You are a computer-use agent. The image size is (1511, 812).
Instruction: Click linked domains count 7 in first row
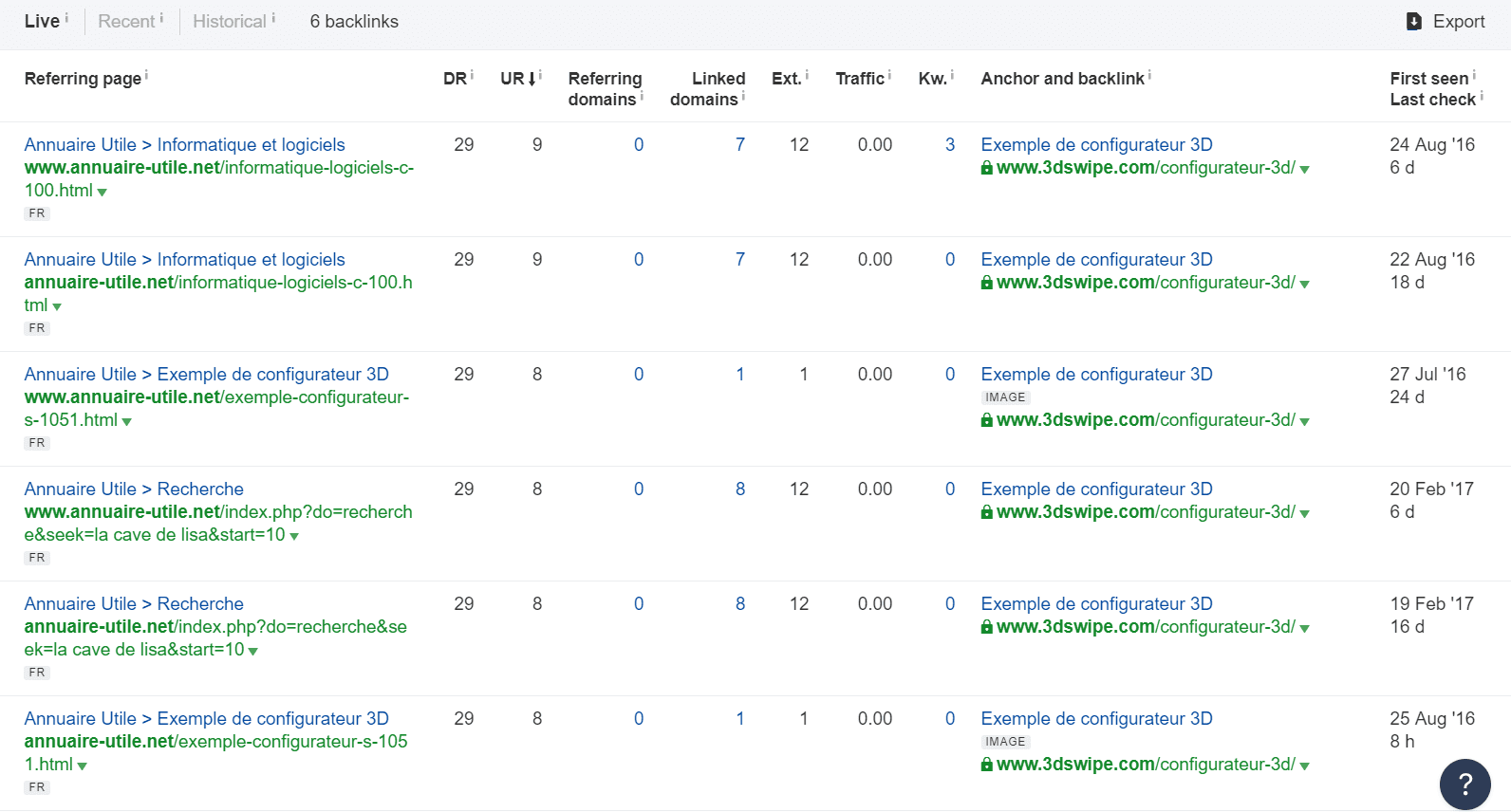tap(739, 145)
